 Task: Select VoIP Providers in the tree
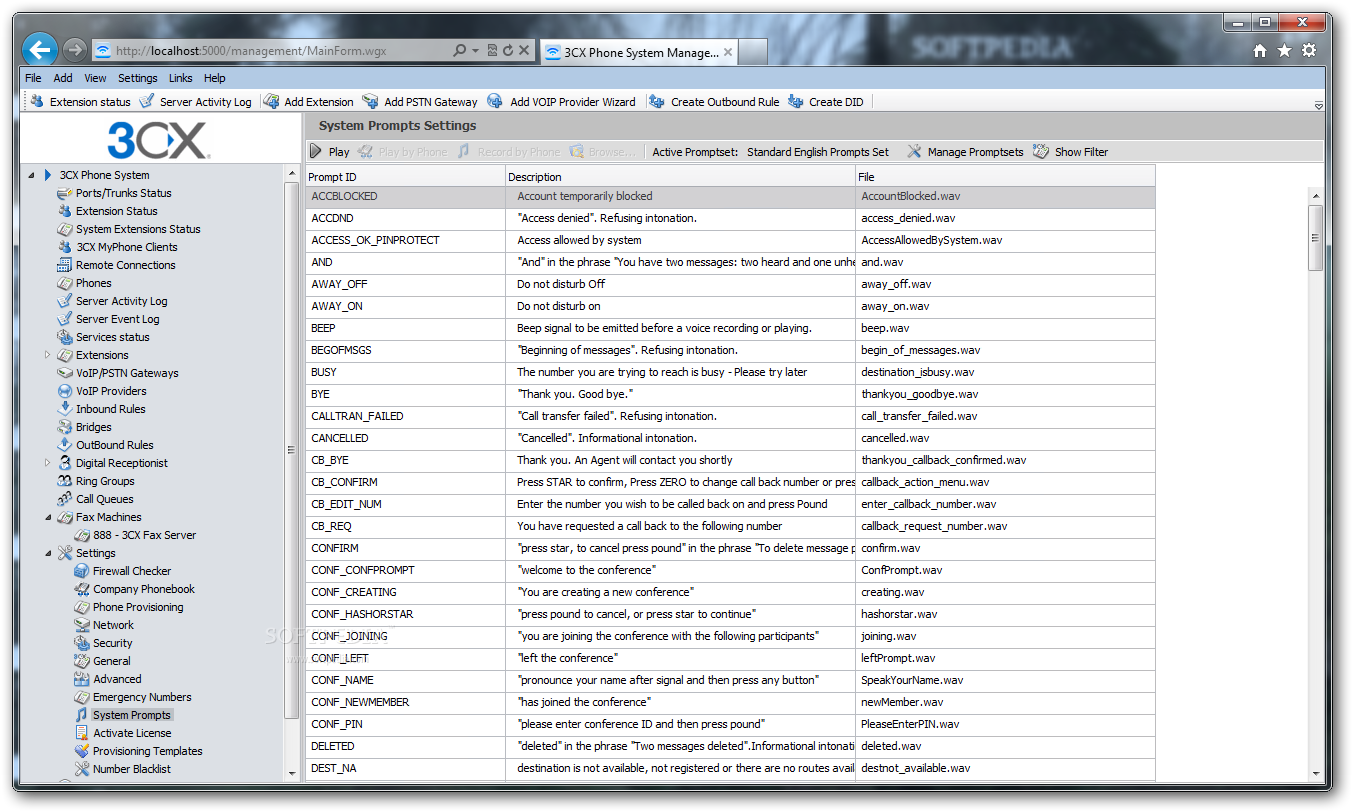111,391
